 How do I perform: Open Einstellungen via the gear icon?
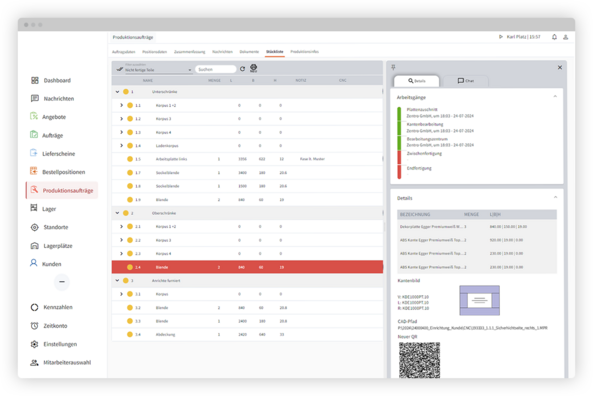[x=34, y=344]
